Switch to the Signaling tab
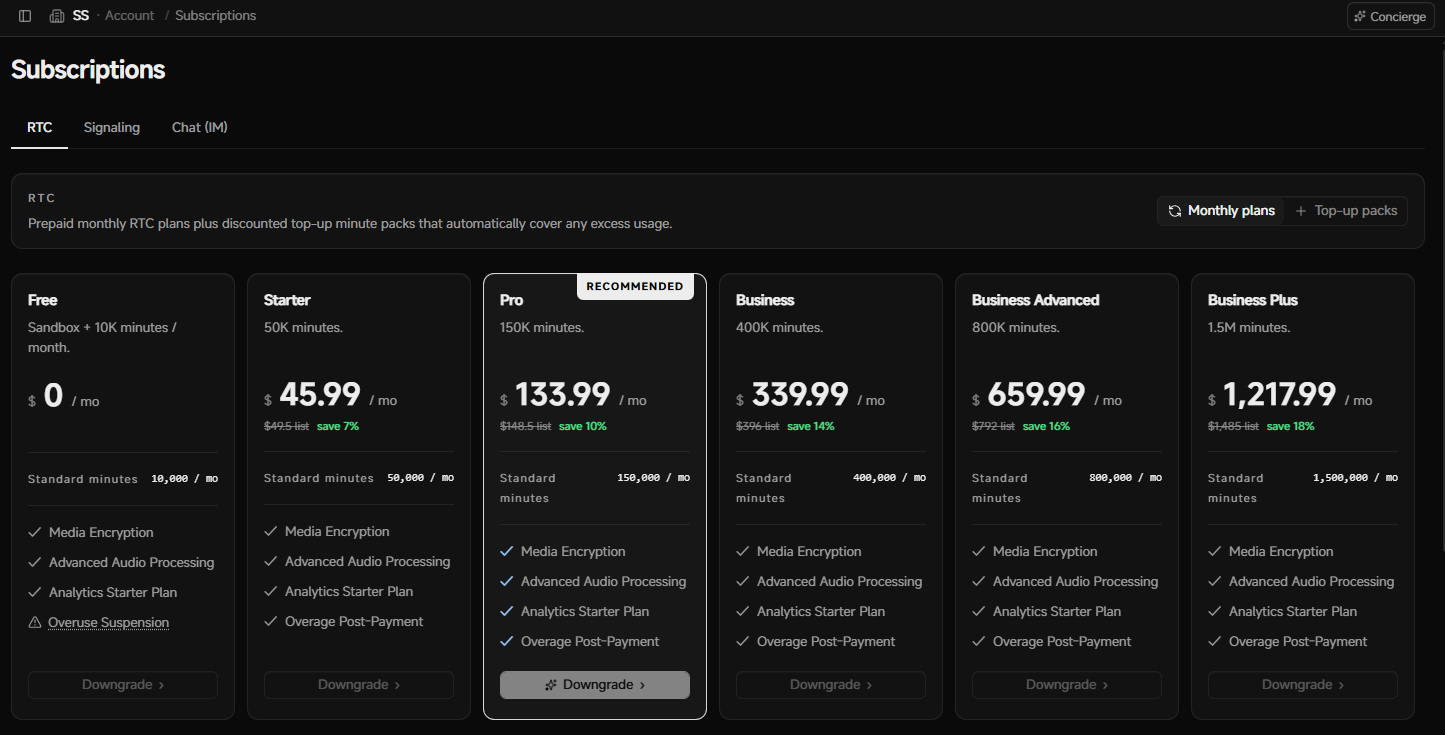This screenshot has width=1445, height=735. [112, 128]
